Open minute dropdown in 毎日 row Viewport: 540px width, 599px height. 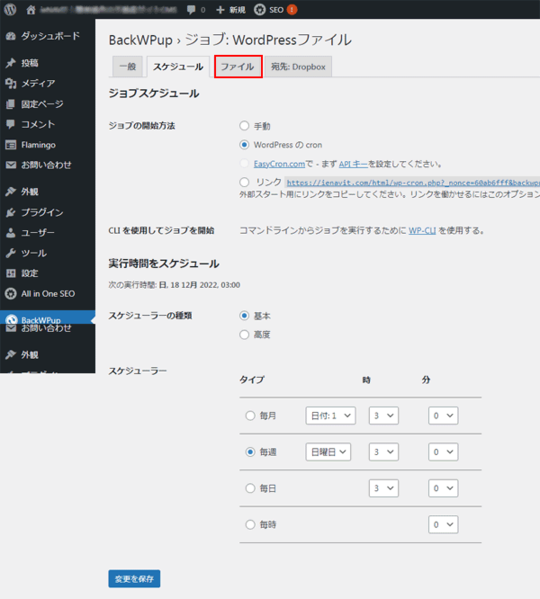443,488
